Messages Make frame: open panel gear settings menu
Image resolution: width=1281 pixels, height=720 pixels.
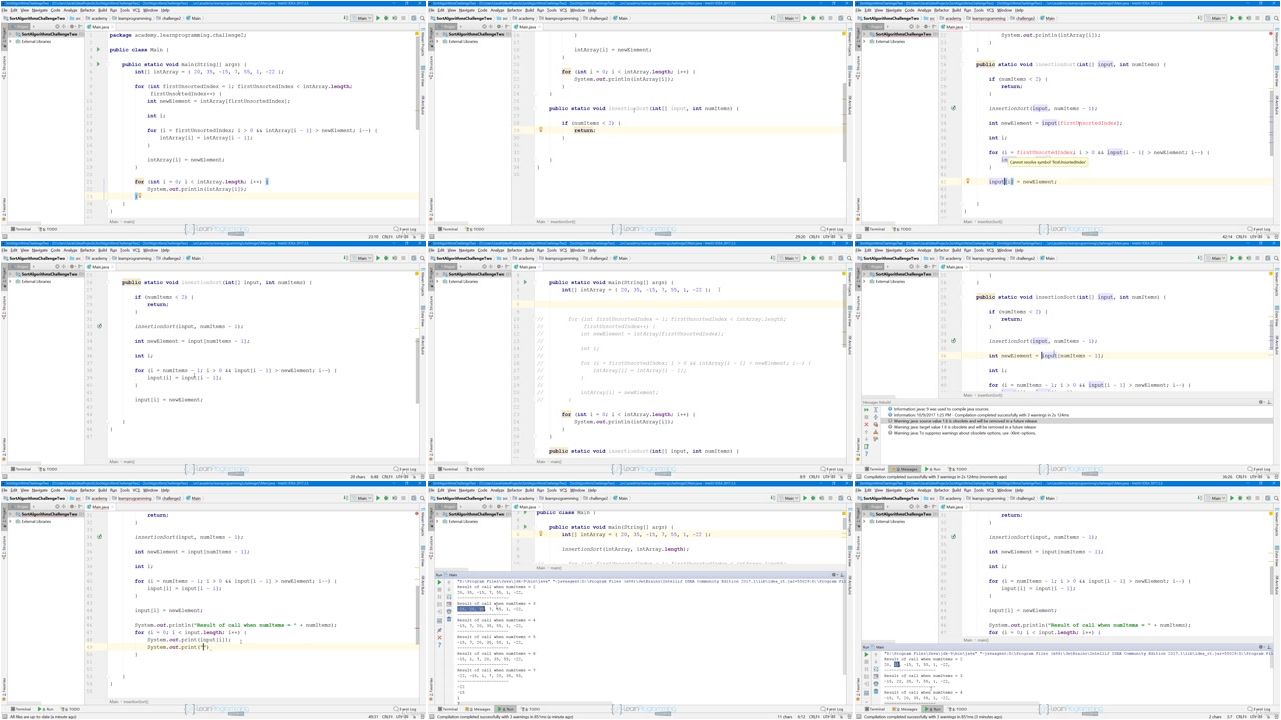click(x=1261, y=402)
